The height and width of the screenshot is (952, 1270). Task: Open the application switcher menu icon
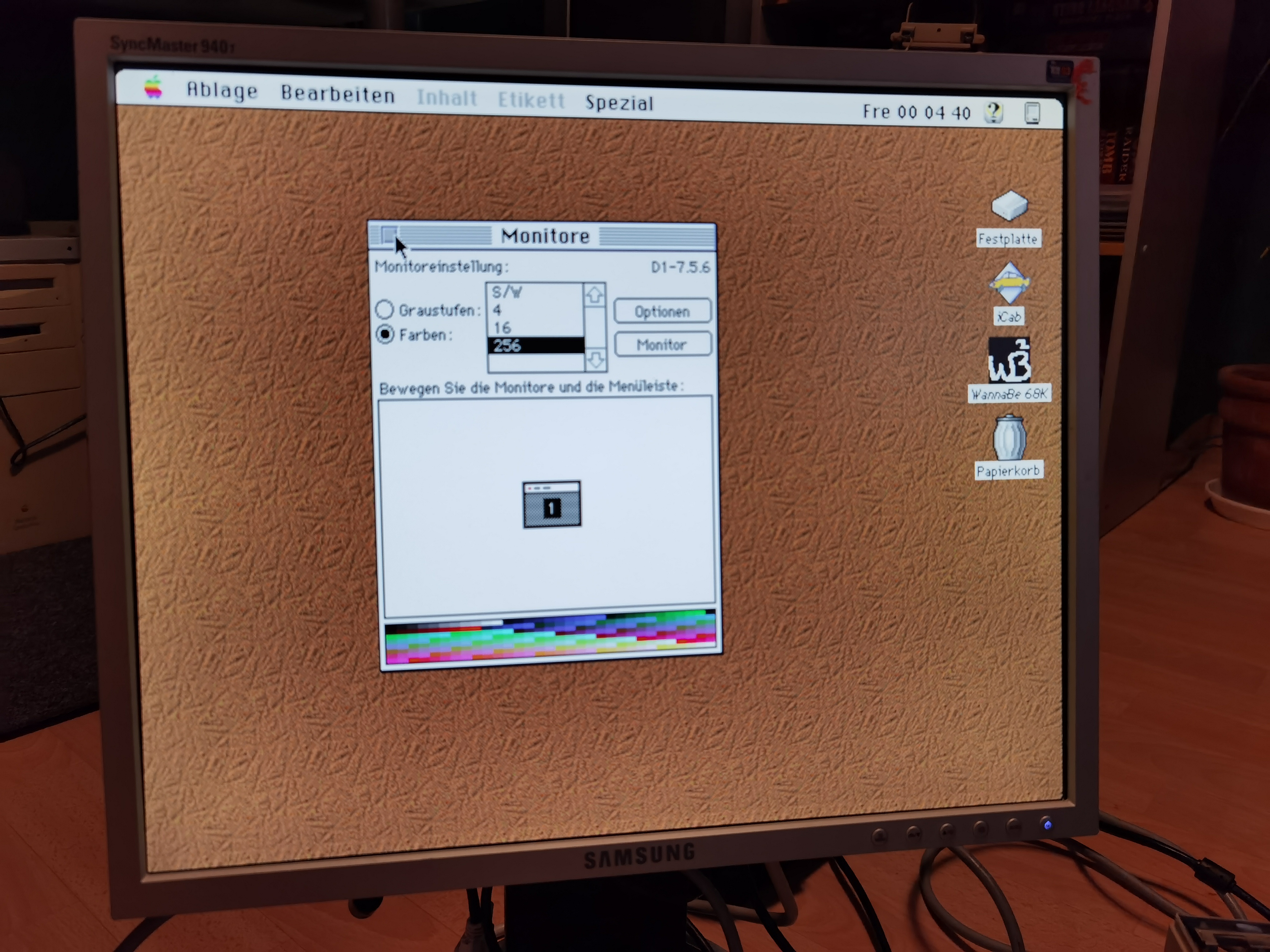click(x=1032, y=113)
